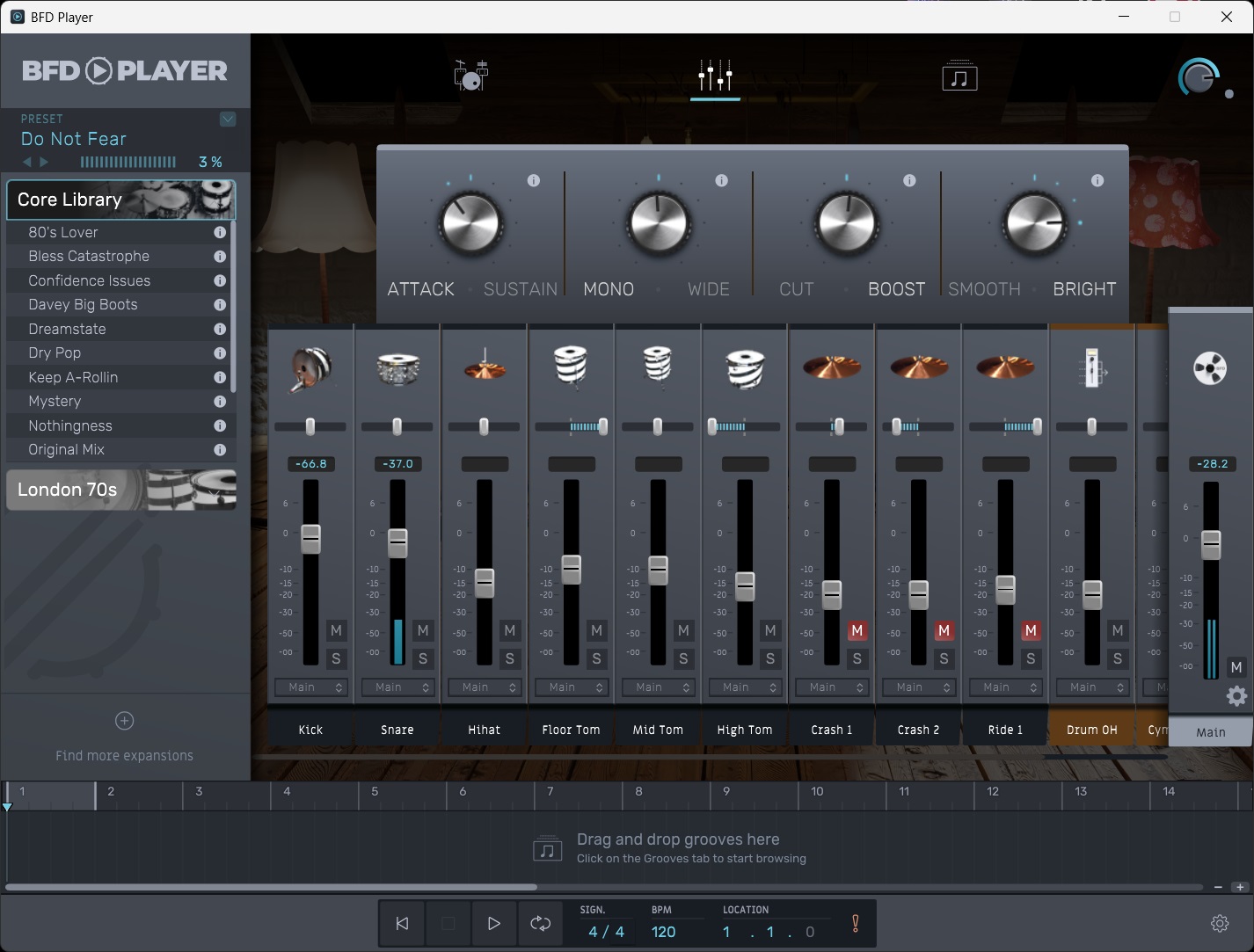The width and height of the screenshot is (1254, 952).
Task: Click the Snare drum channel image
Action: pos(397,367)
